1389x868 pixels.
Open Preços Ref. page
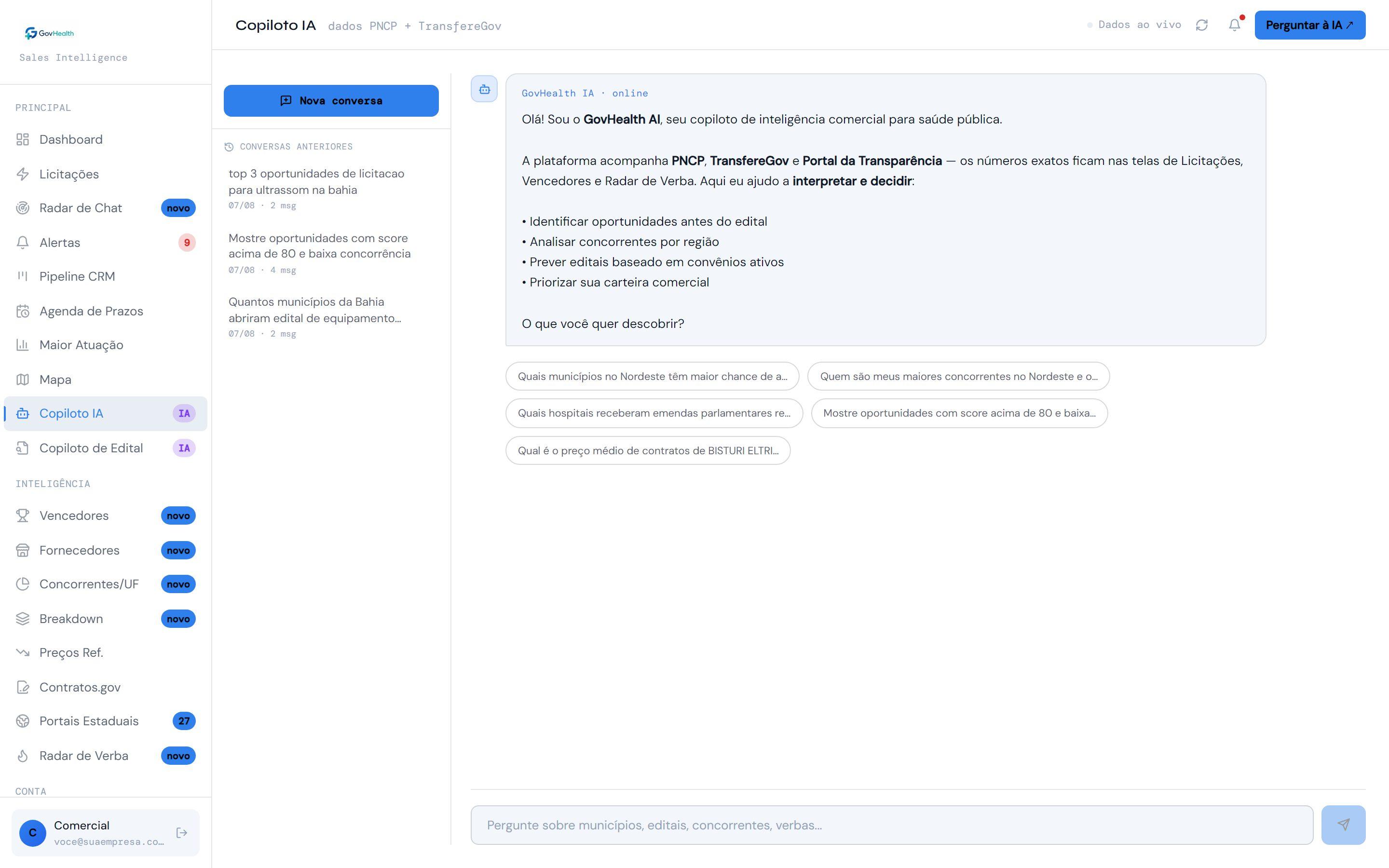106,653
